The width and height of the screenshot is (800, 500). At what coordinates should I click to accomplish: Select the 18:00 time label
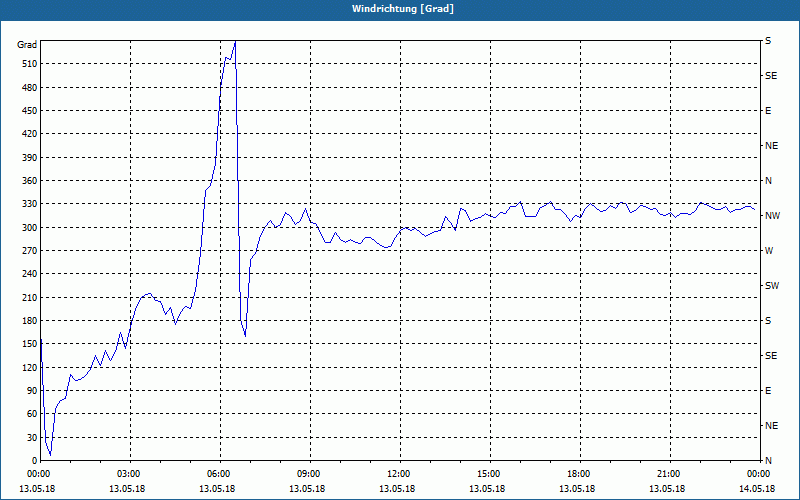(578, 473)
